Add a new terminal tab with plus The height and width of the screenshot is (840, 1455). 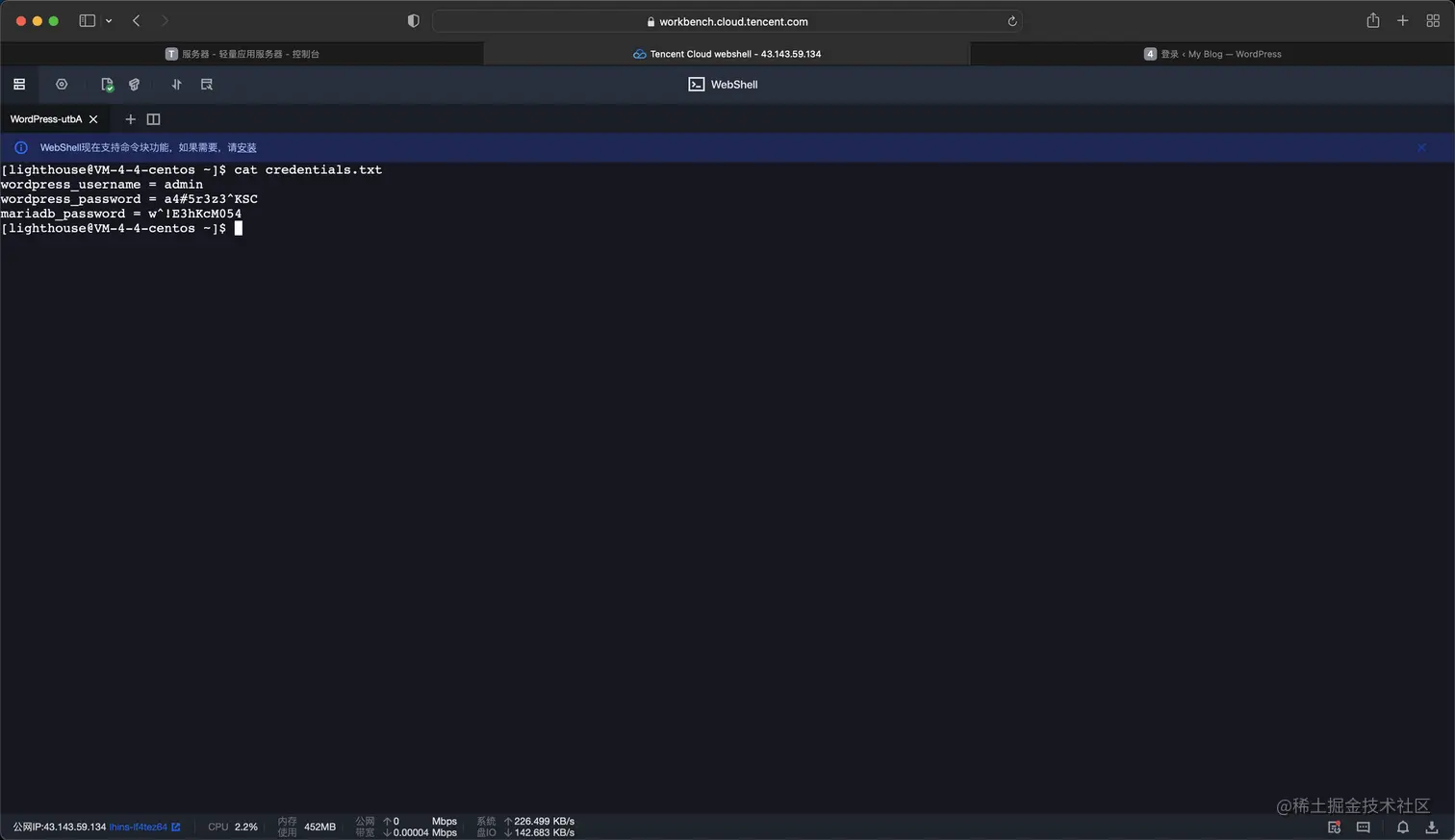click(x=130, y=119)
